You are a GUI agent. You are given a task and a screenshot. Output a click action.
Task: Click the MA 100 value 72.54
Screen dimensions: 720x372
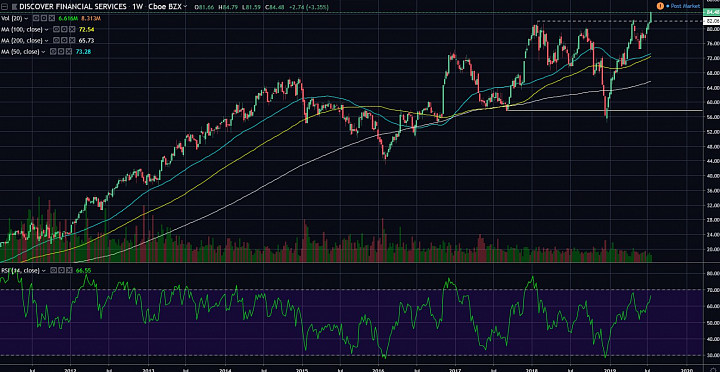point(87,29)
